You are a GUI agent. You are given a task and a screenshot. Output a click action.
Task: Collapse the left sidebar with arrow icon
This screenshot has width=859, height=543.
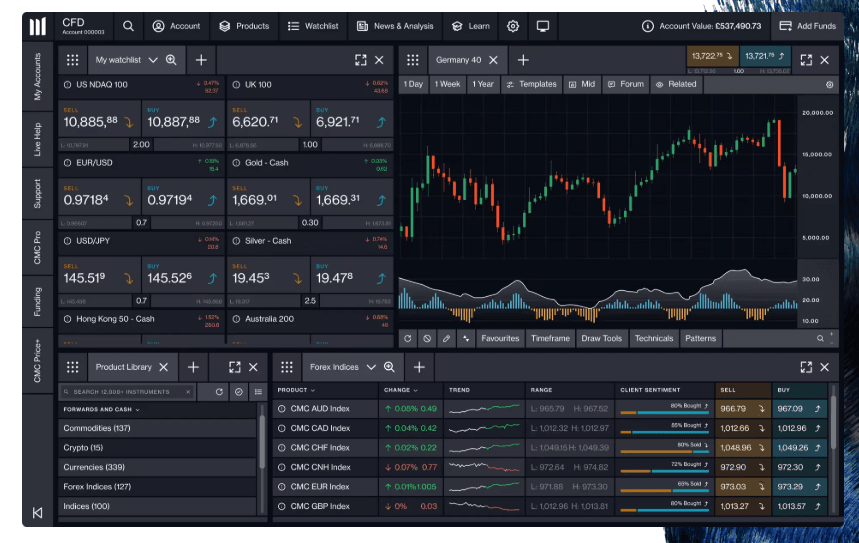click(37, 513)
